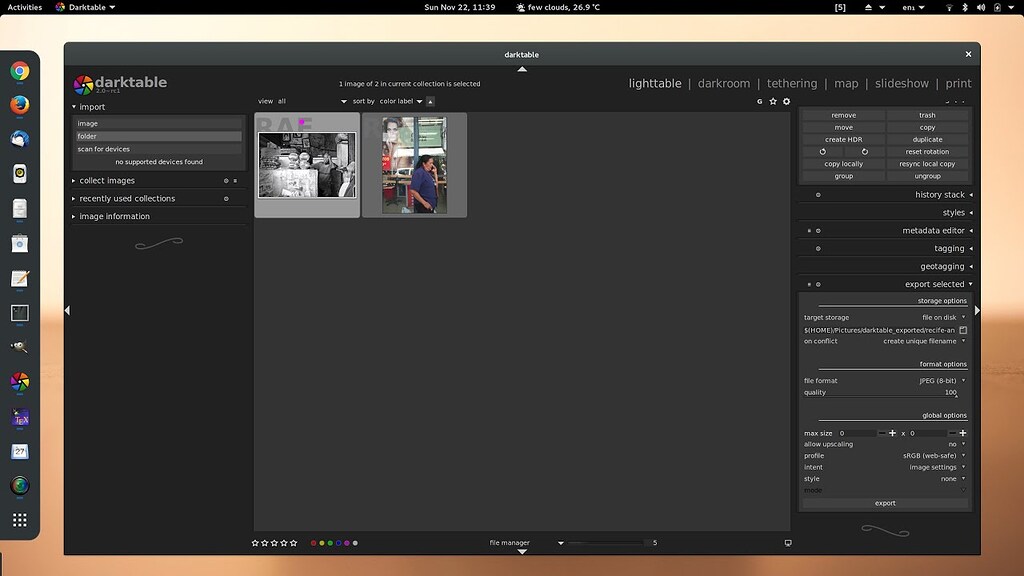This screenshot has width=1024, height=576.
Task: Rotate selected image clockwise
Action: (865, 152)
